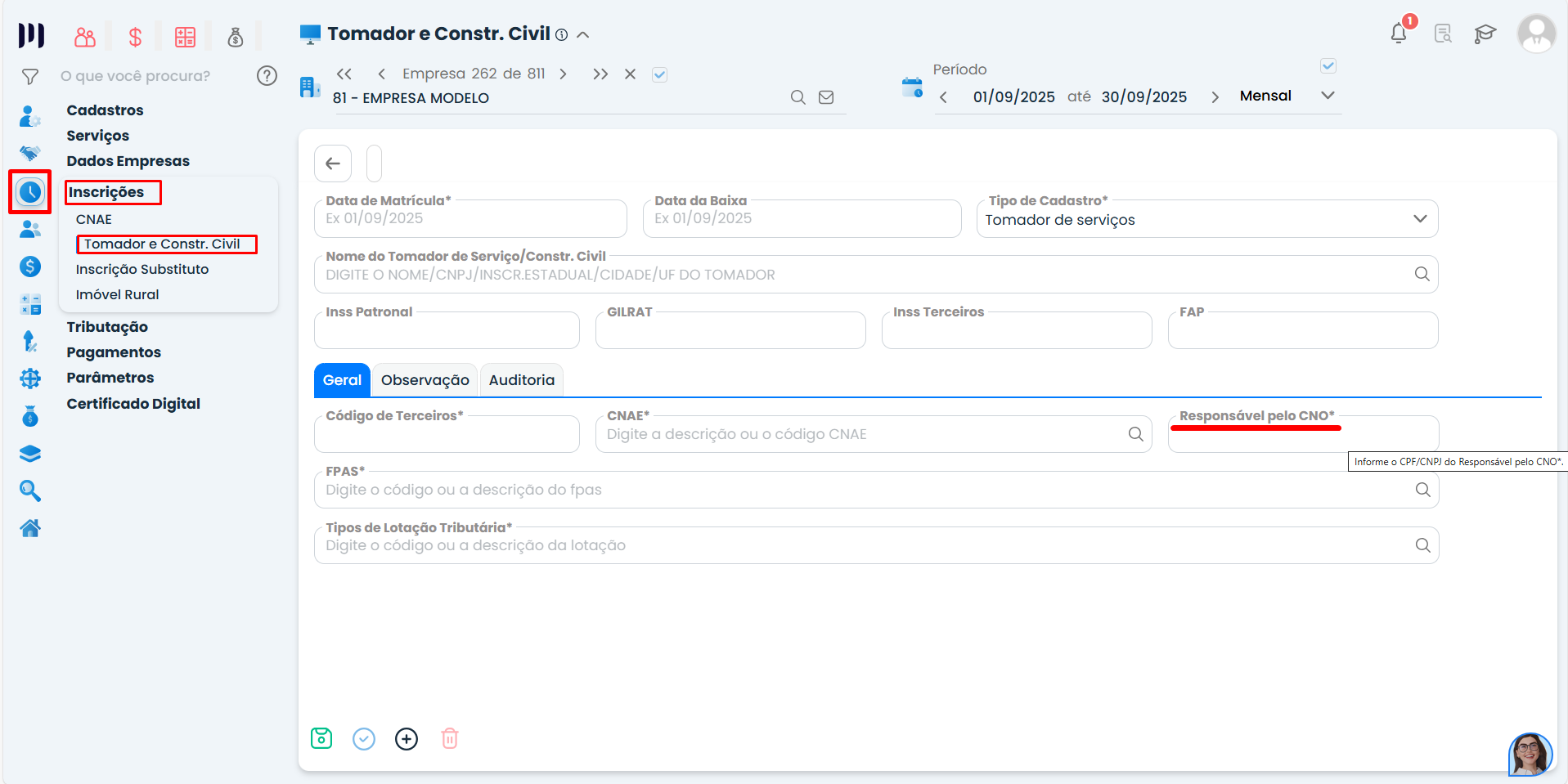Toggle the checkbox above Período dropdown
The width and height of the screenshot is (1568, 784).
click(1328, 65)
